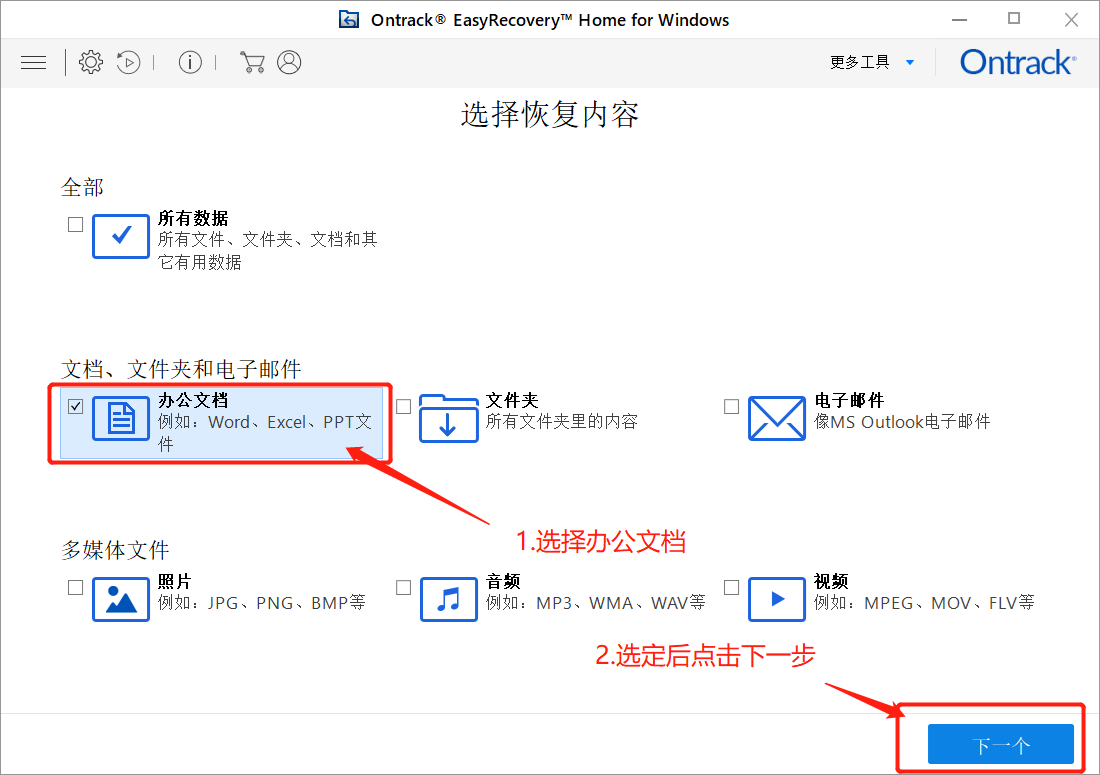Click the 视频 label text

tap(831, 581)
